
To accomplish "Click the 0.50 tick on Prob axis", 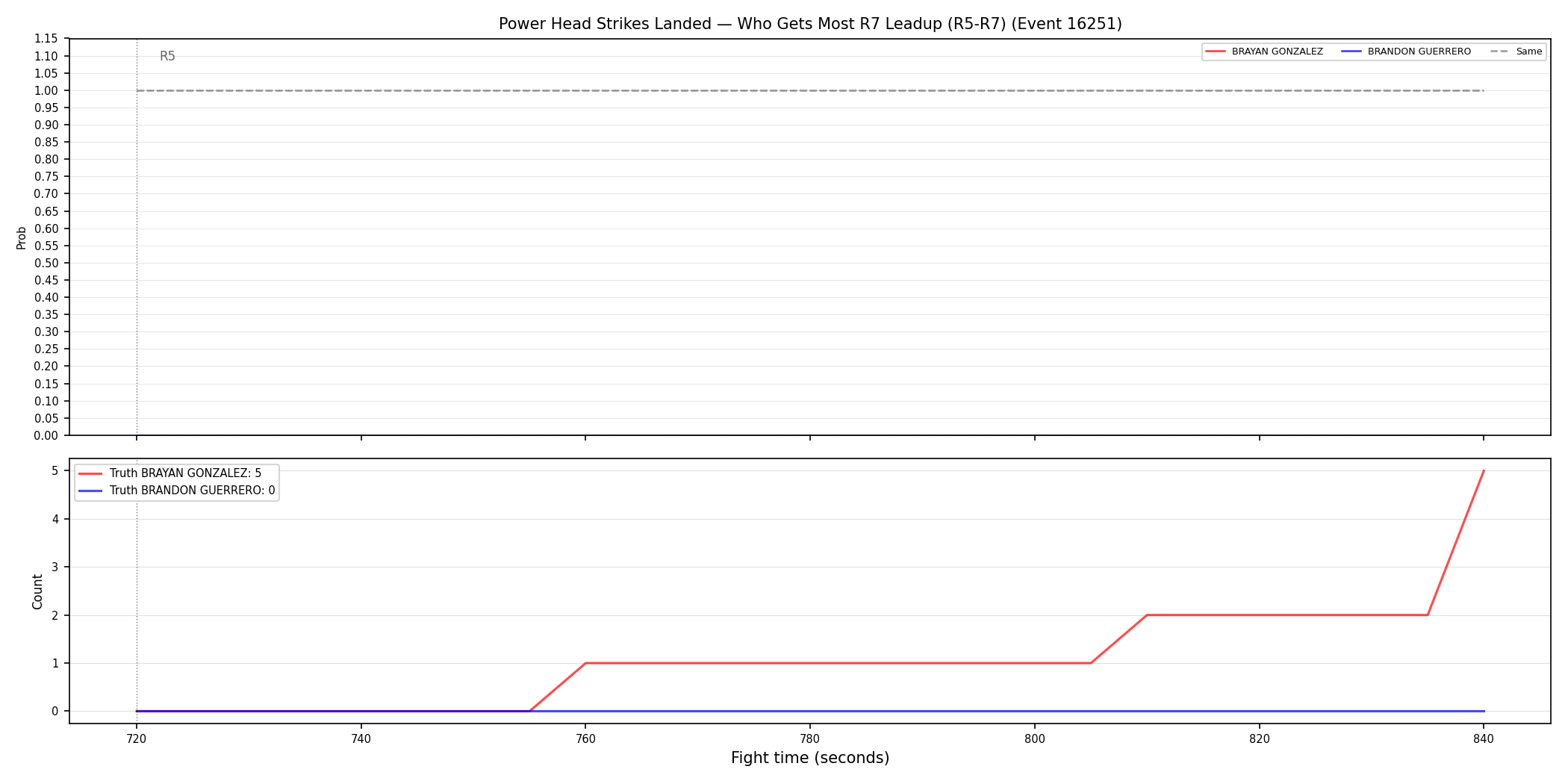I will [x=46, y=263].
